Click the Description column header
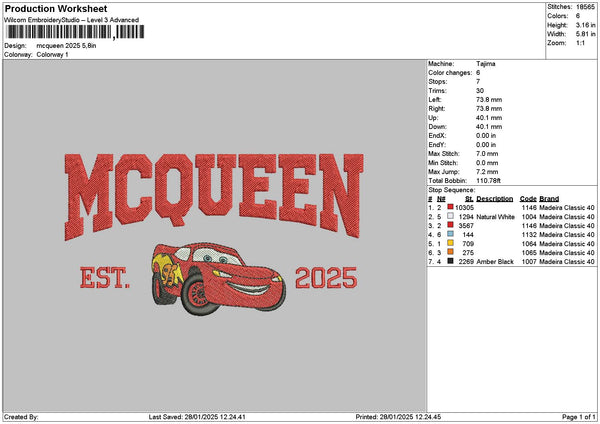Screen dimensions: 600x424 (x=494, y=199)
